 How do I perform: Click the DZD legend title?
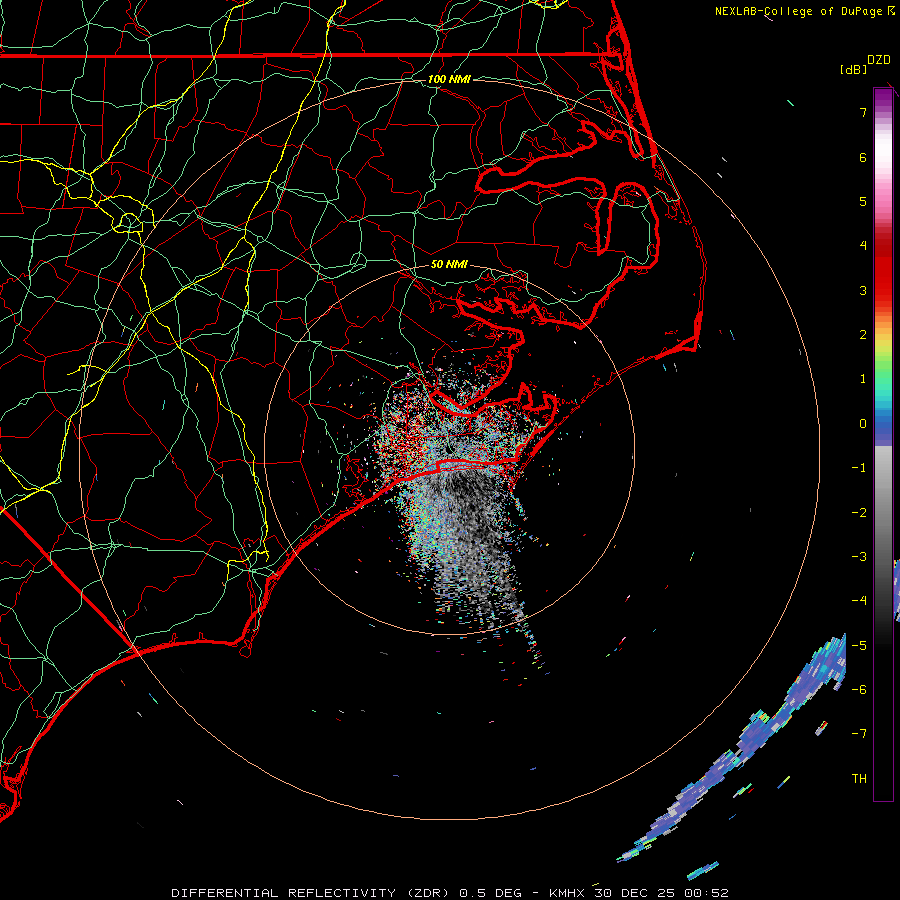879,60
